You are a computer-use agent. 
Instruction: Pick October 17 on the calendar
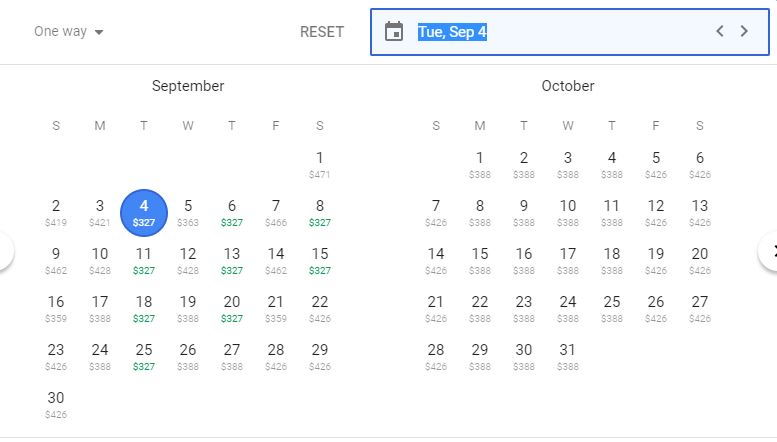pyautogui.click(x=568, y=260)
